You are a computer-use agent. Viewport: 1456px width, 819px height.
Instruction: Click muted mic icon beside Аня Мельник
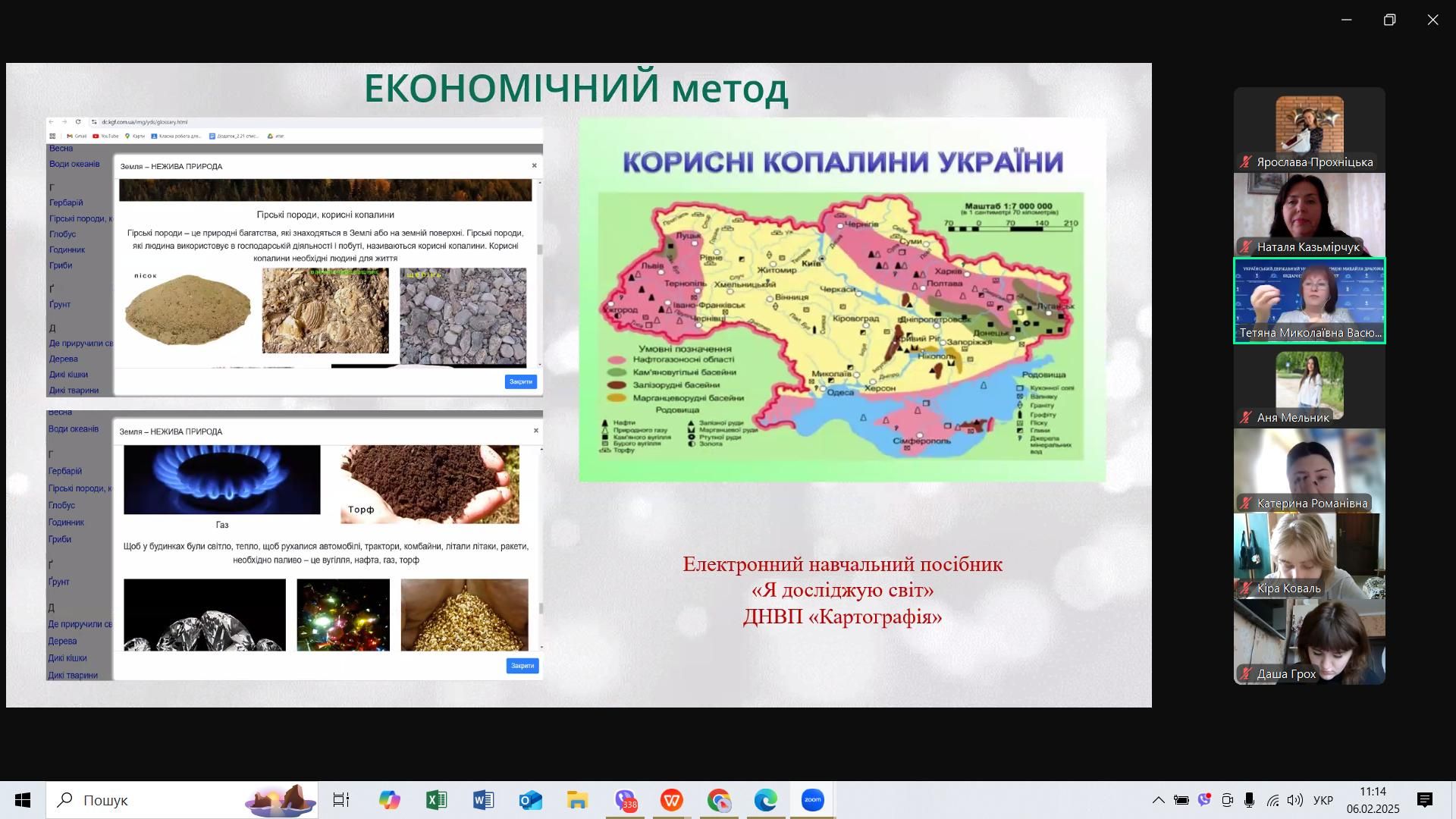1245,417
